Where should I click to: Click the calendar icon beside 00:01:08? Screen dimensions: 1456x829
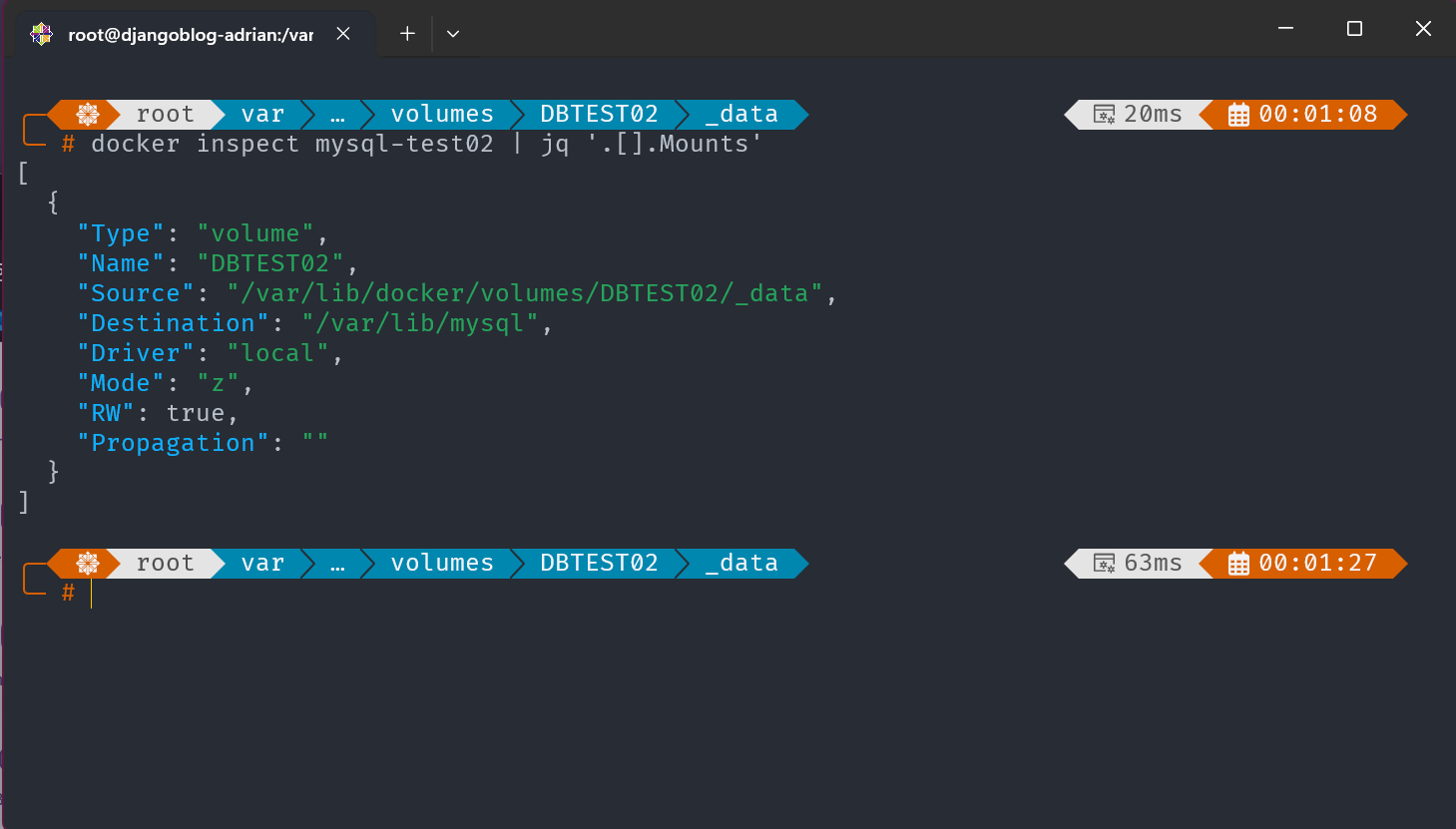click(1238, 115)
